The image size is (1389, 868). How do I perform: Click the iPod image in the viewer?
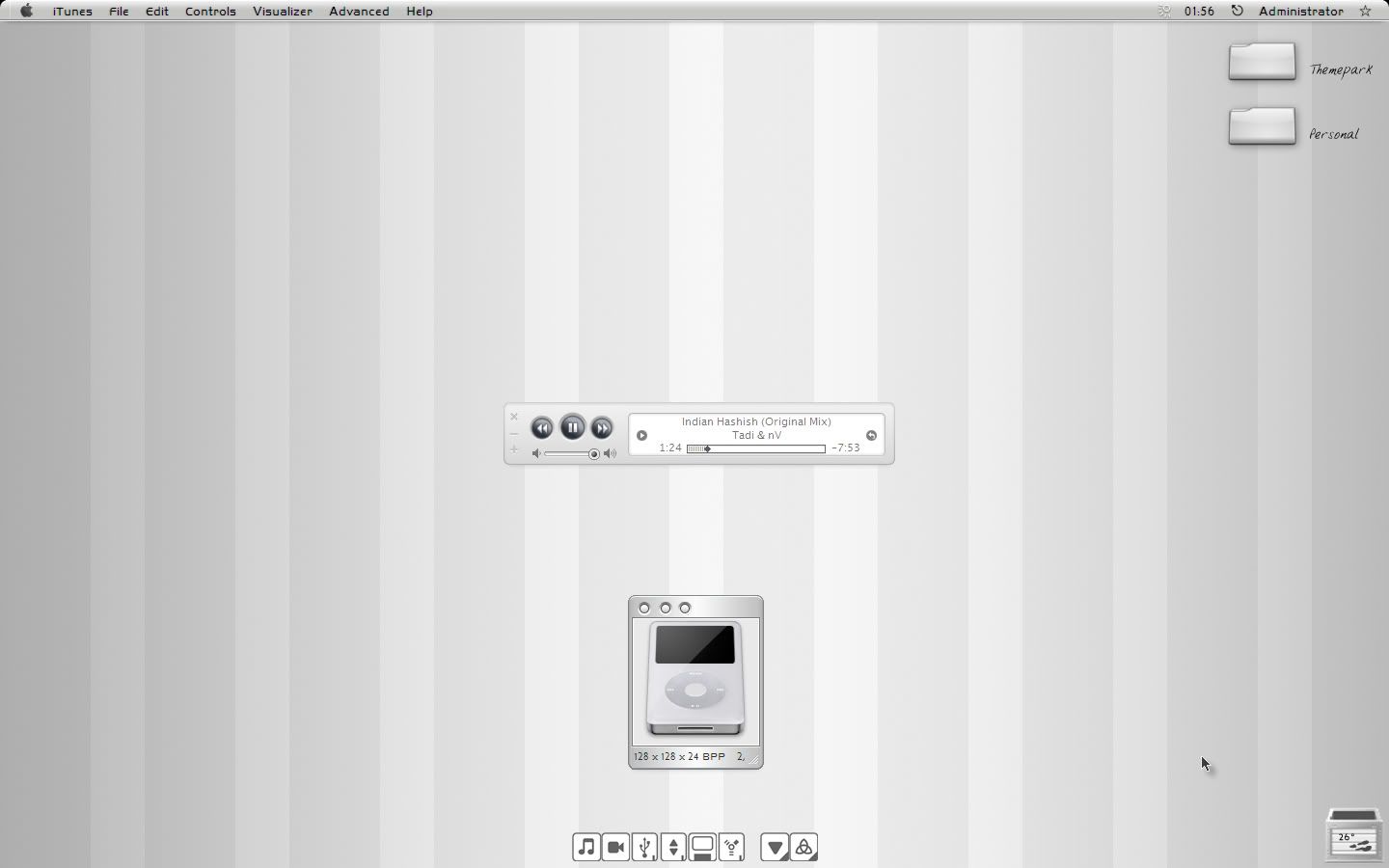coord(695,680)
